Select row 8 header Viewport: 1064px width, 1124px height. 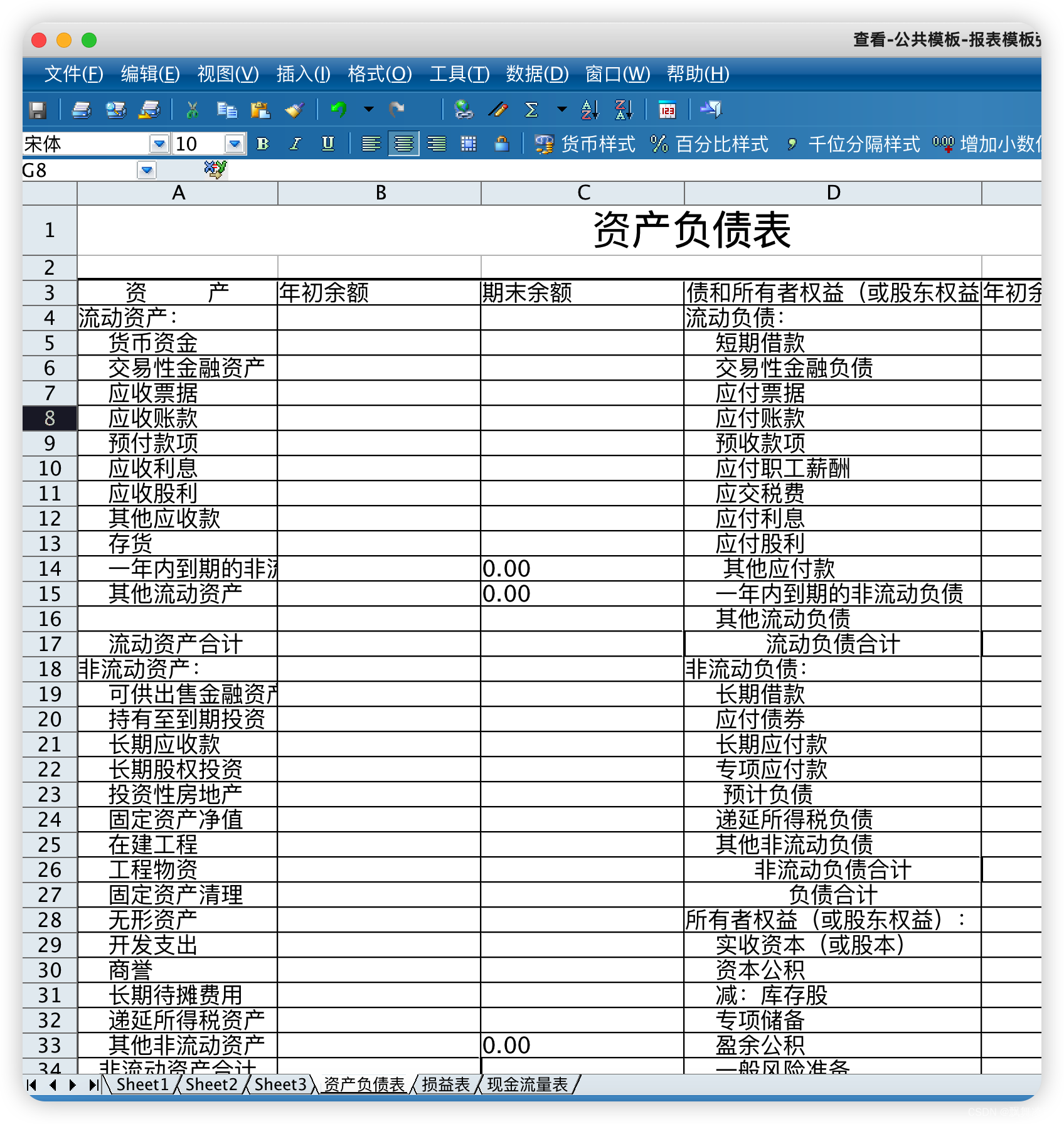[x=50, y=418]
